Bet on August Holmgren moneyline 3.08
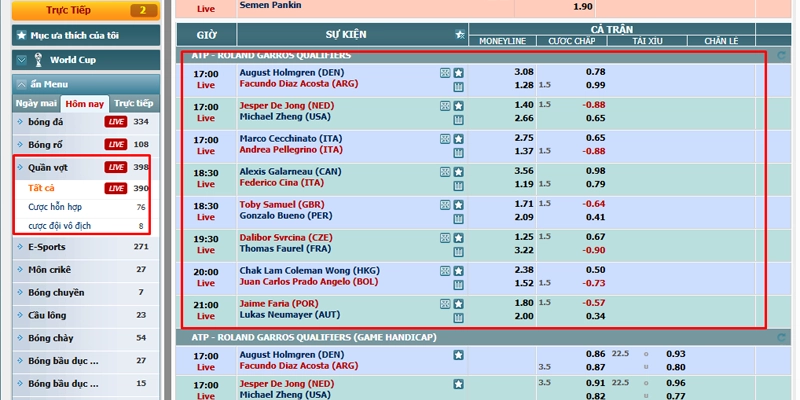This screenshot has height=400, width=800. [524, 72]
